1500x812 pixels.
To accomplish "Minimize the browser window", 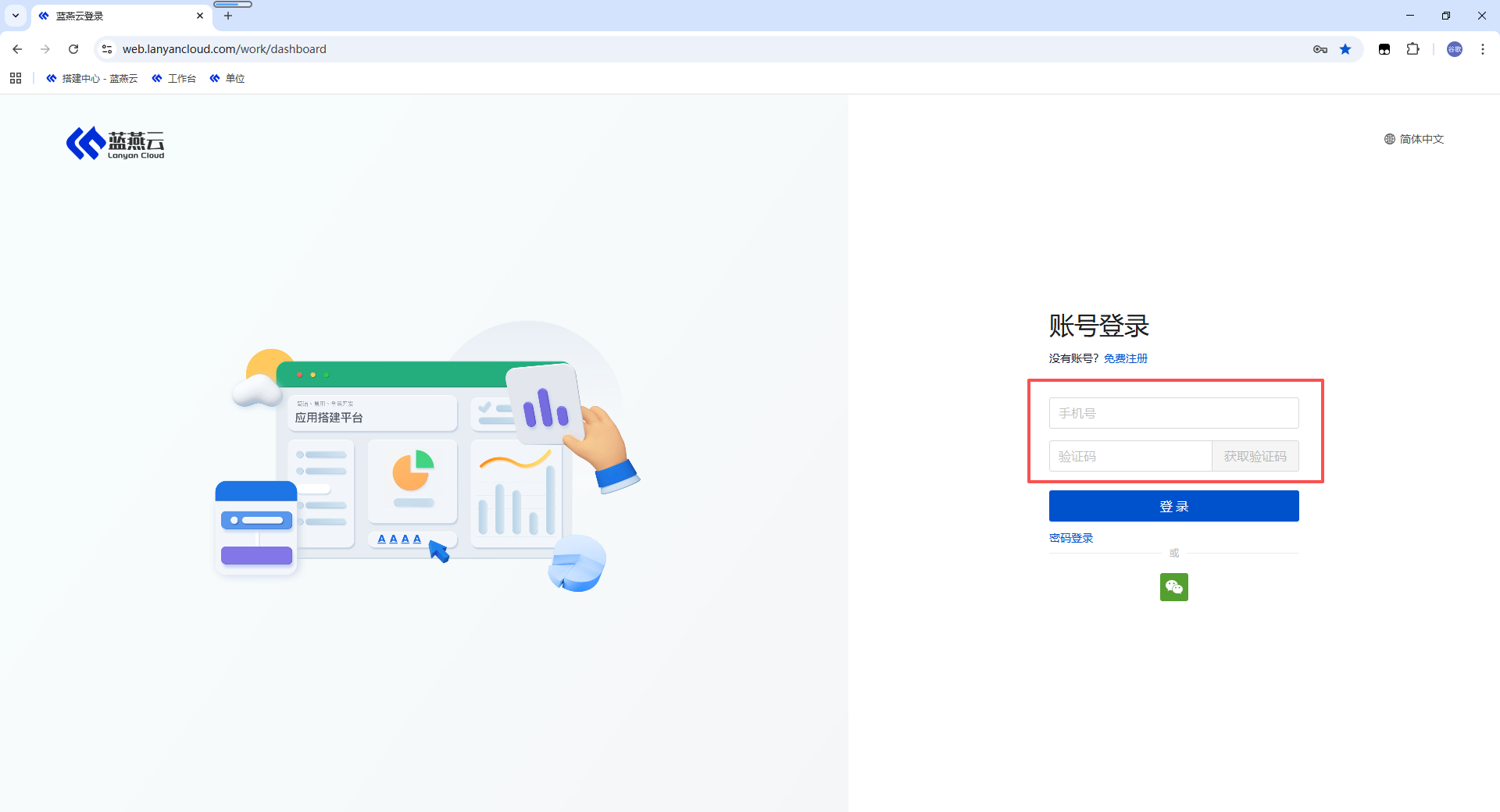I will (1410, 16).
